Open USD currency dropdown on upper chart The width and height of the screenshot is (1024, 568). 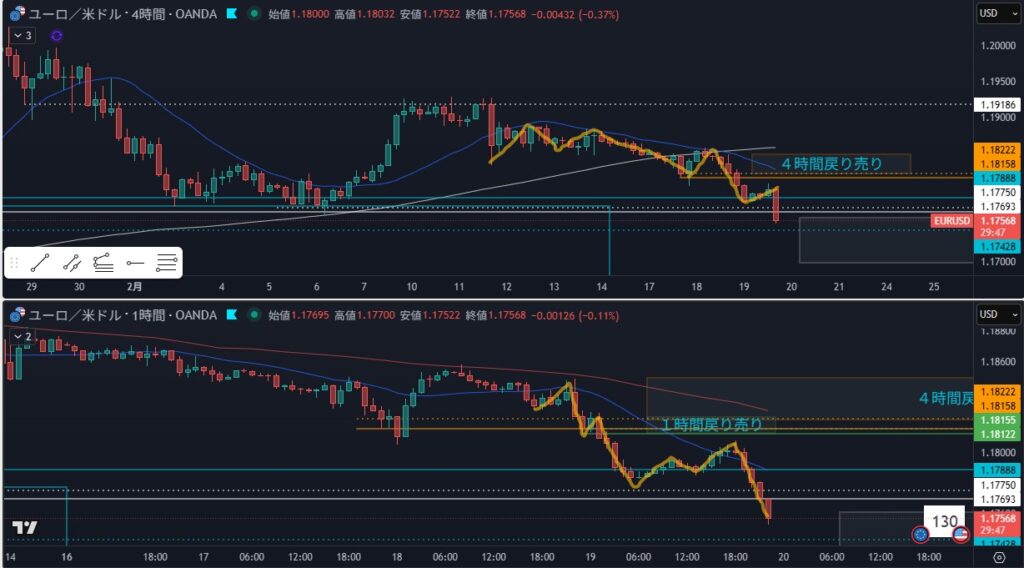[x=995, y=13]
